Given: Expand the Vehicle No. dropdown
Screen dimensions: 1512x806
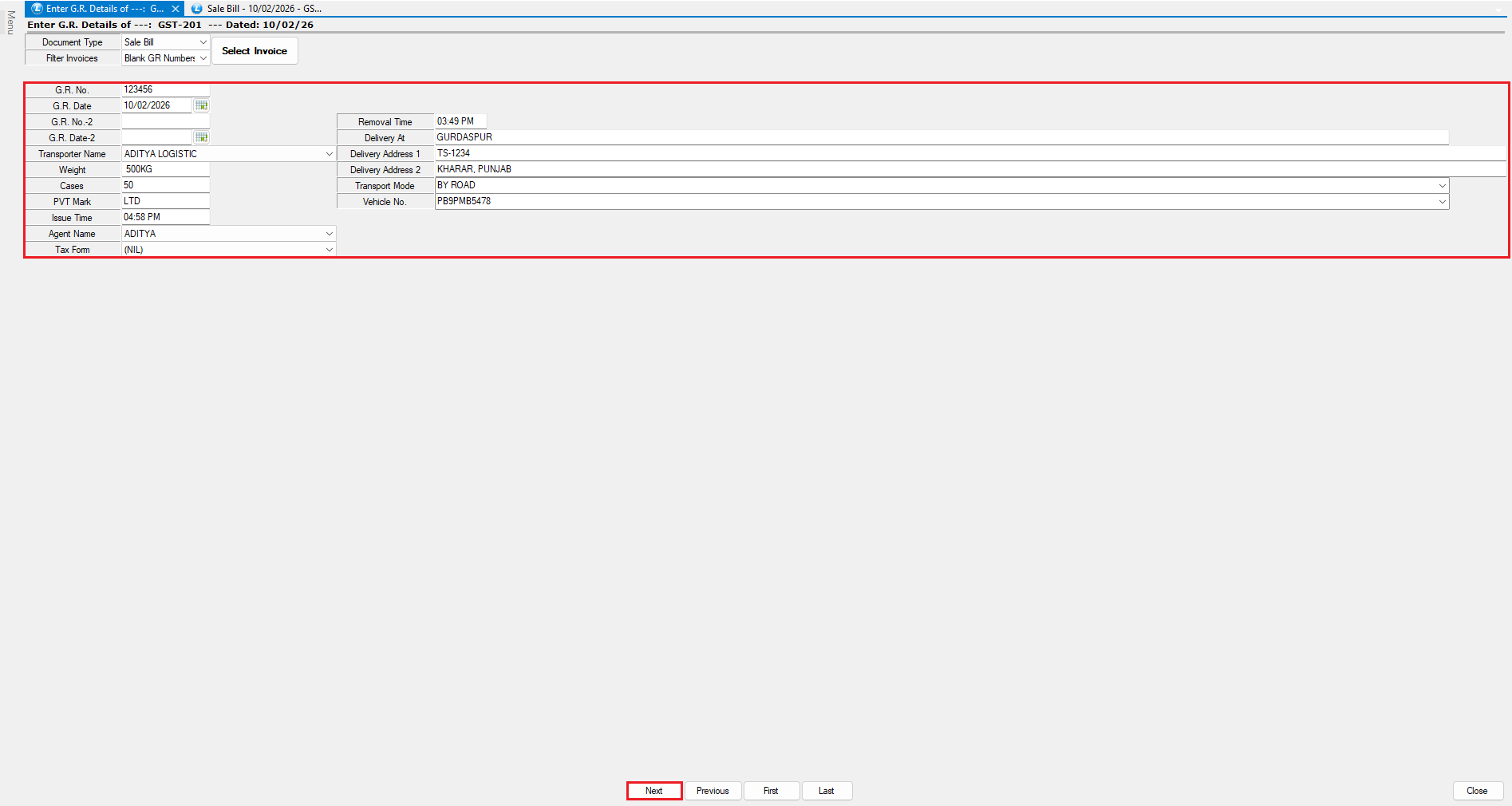Looking at the screenshot, I should click(x=1442, y=202).
